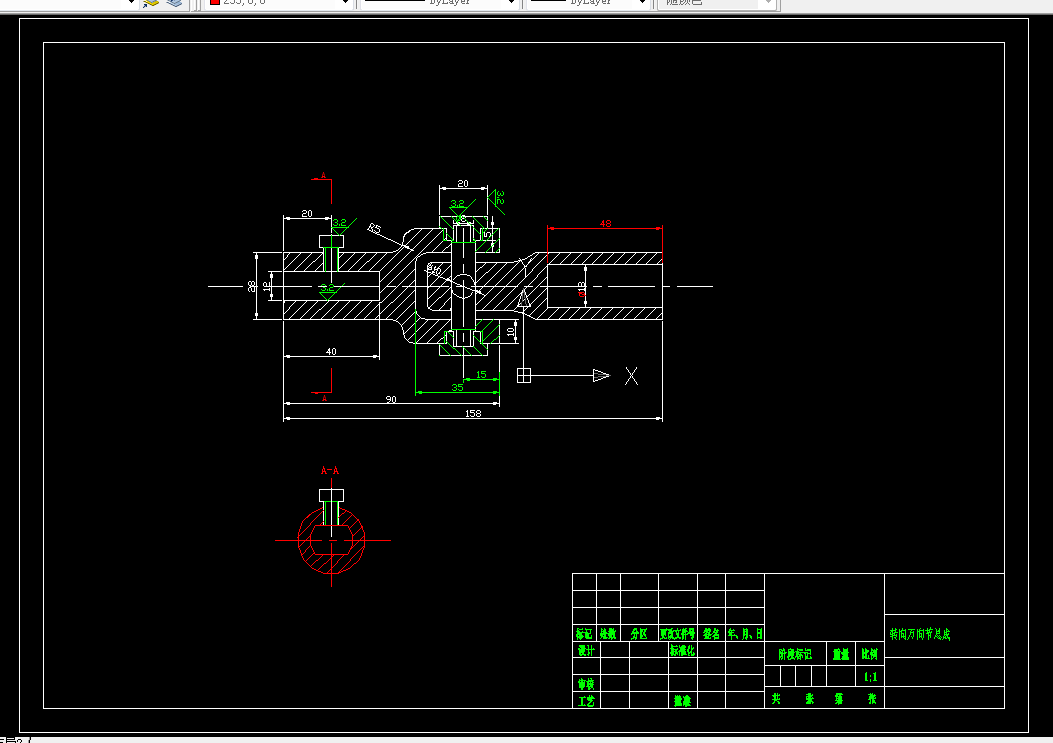Click the 阶段标记 label in title block
1053x743 pixels.
tap(795, 654)
